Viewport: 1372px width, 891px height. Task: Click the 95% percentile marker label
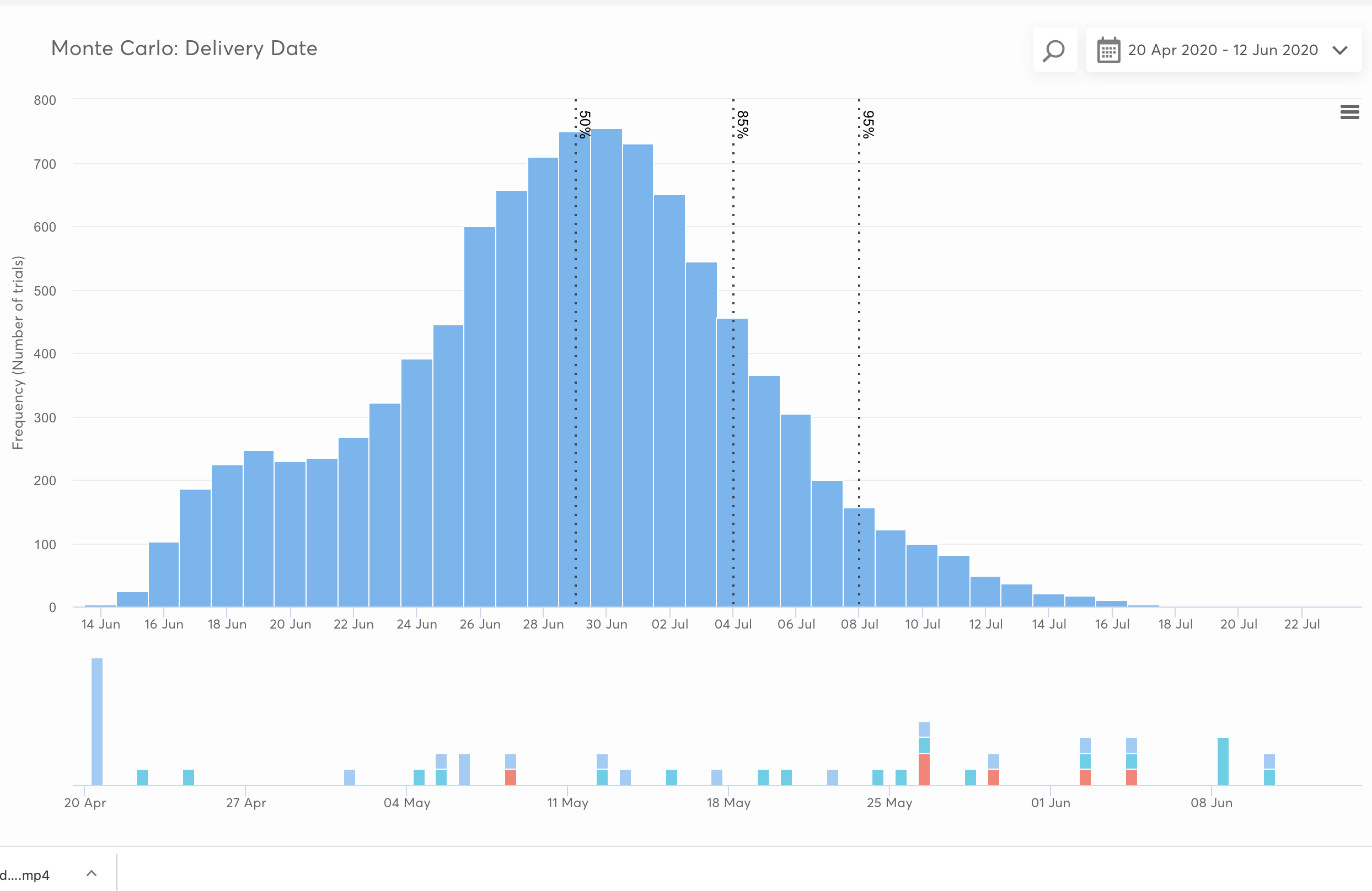(x=868, y=124)
